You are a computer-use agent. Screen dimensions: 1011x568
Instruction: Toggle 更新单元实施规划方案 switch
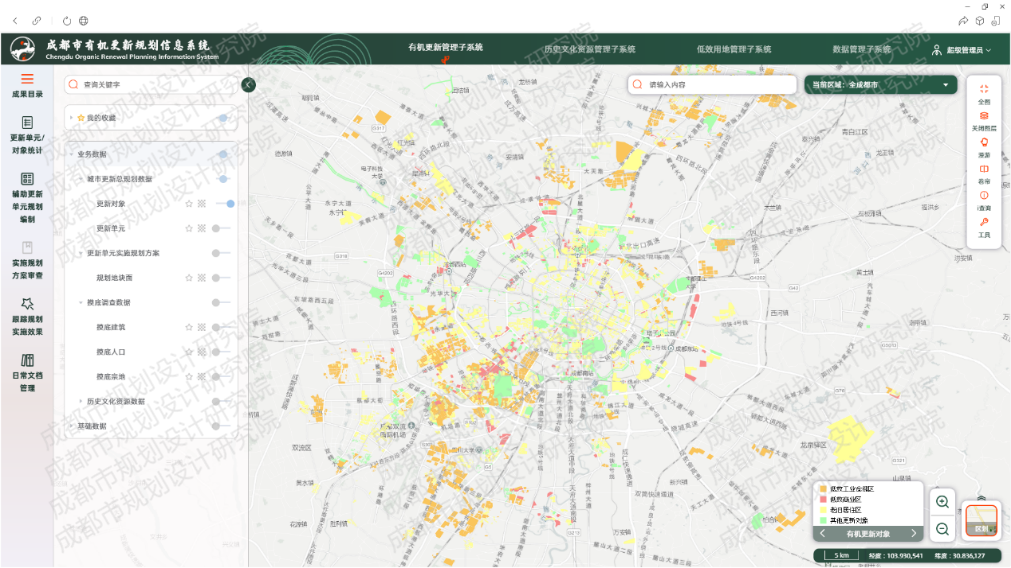pyautogui.click(x=221, y=253)
